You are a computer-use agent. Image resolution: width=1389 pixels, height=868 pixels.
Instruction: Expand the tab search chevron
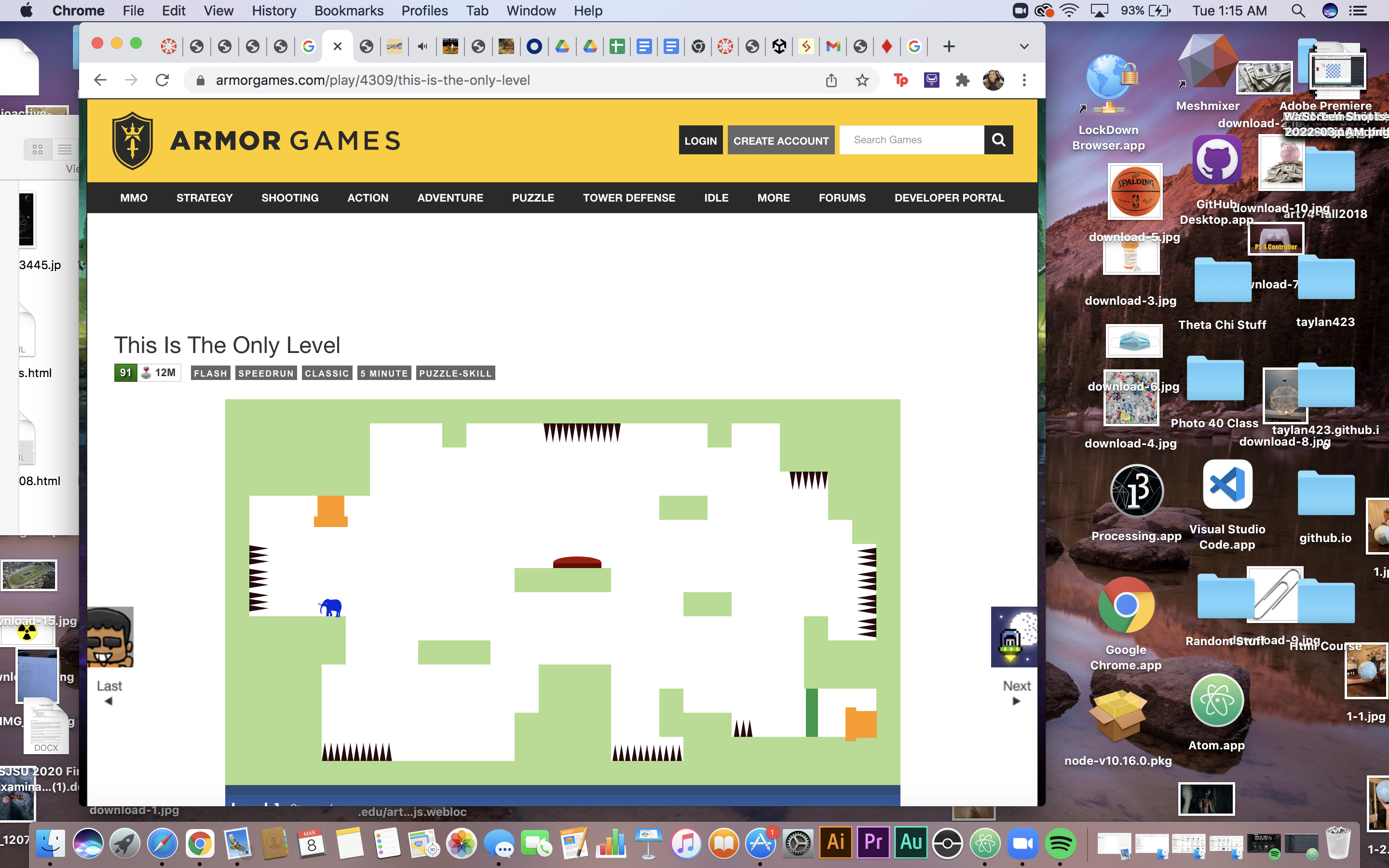(x=1024, y=46)
